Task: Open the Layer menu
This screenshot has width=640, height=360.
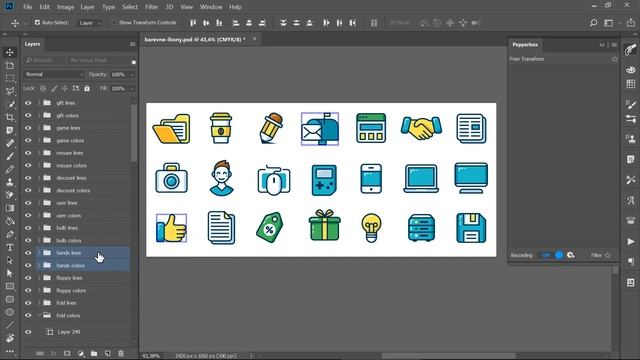Action: point(87,7)
